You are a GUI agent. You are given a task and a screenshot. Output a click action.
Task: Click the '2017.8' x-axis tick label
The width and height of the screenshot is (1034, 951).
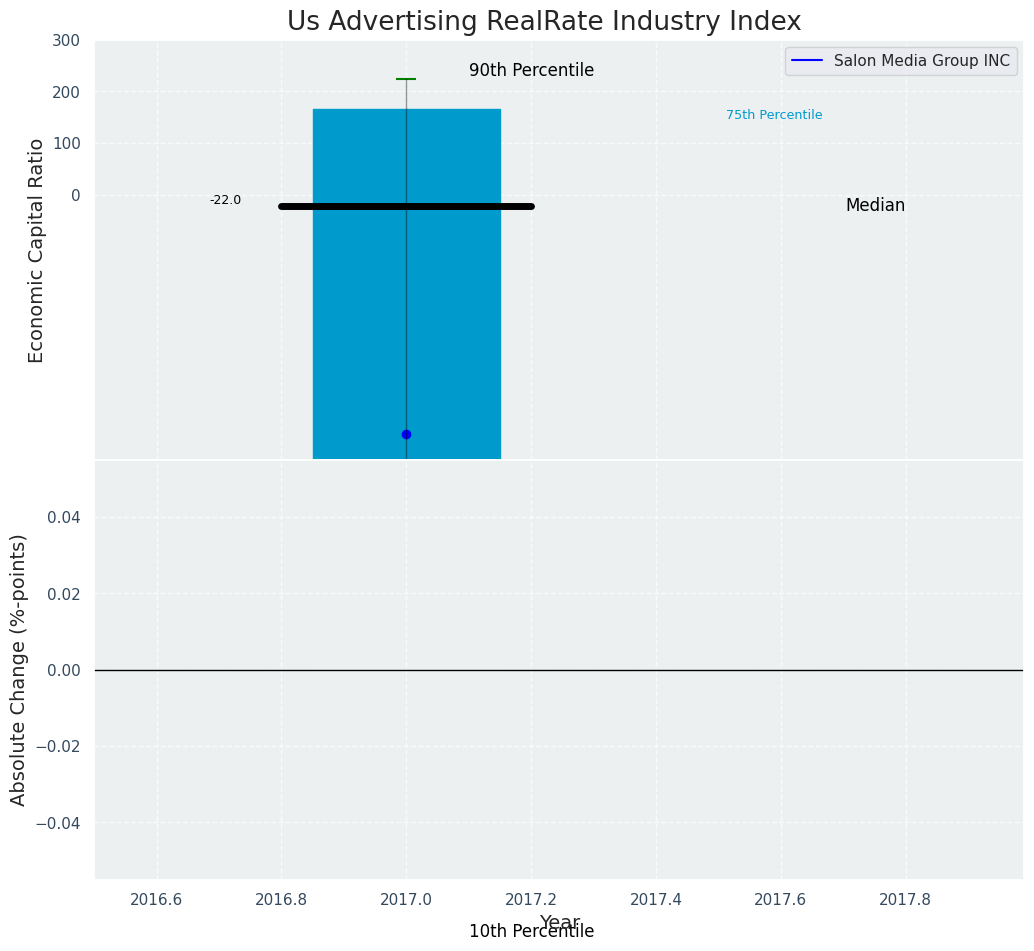coord(905,900)
